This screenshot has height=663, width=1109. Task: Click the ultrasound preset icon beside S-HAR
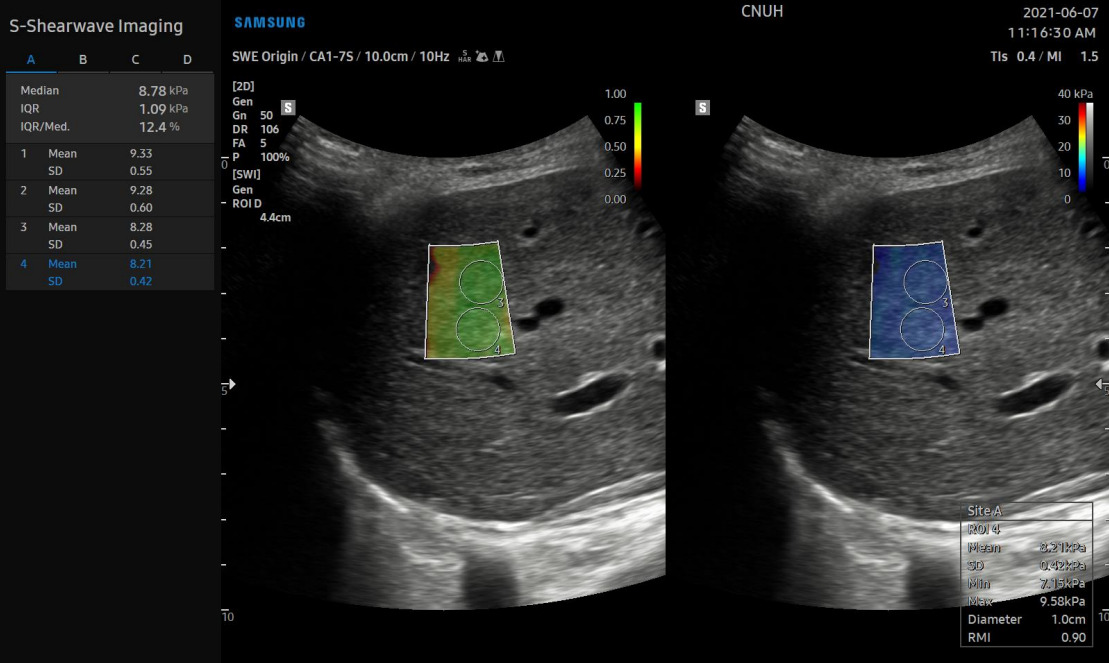coord(481,57)
